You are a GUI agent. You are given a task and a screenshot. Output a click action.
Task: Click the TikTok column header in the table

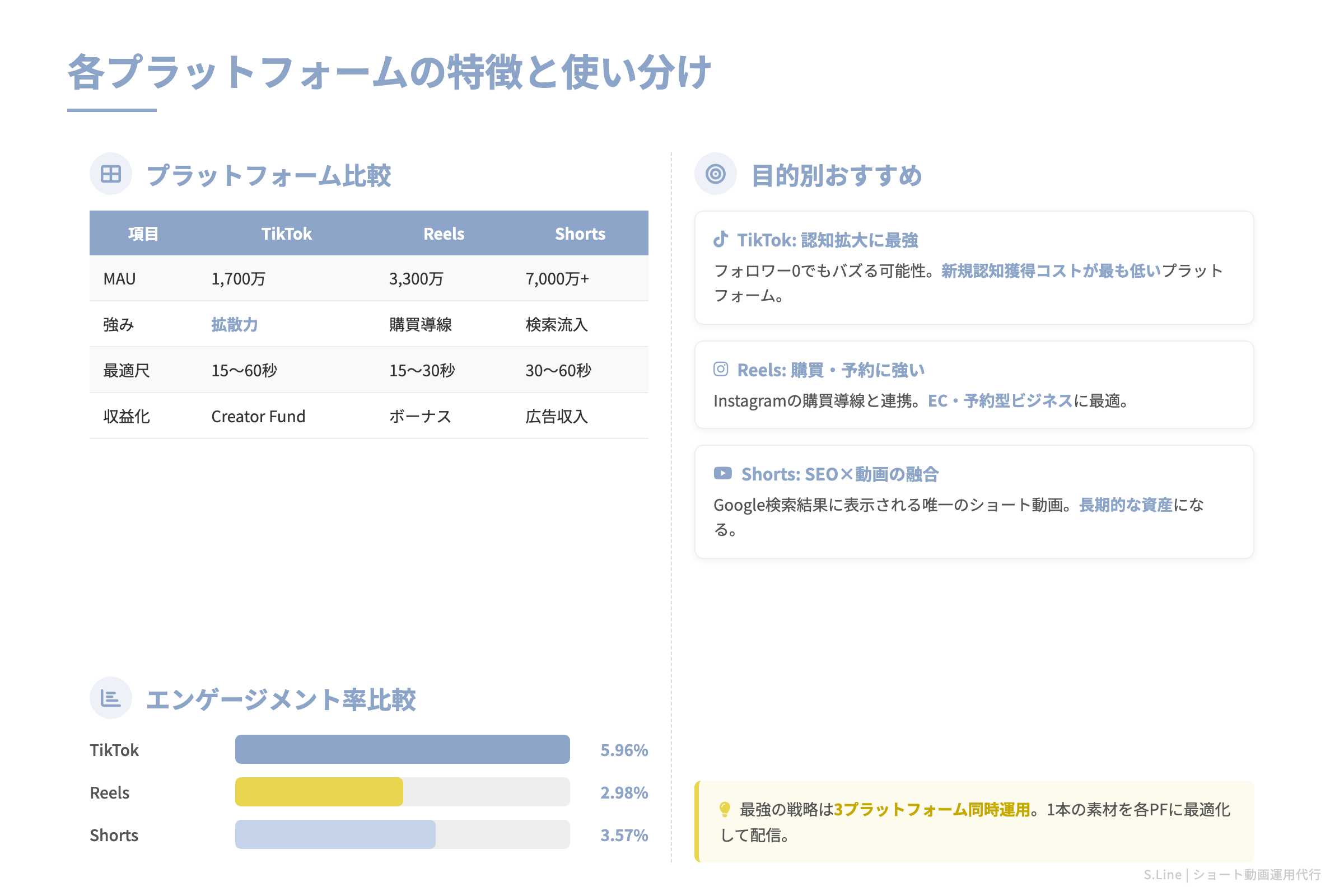(x=287, y=233)
